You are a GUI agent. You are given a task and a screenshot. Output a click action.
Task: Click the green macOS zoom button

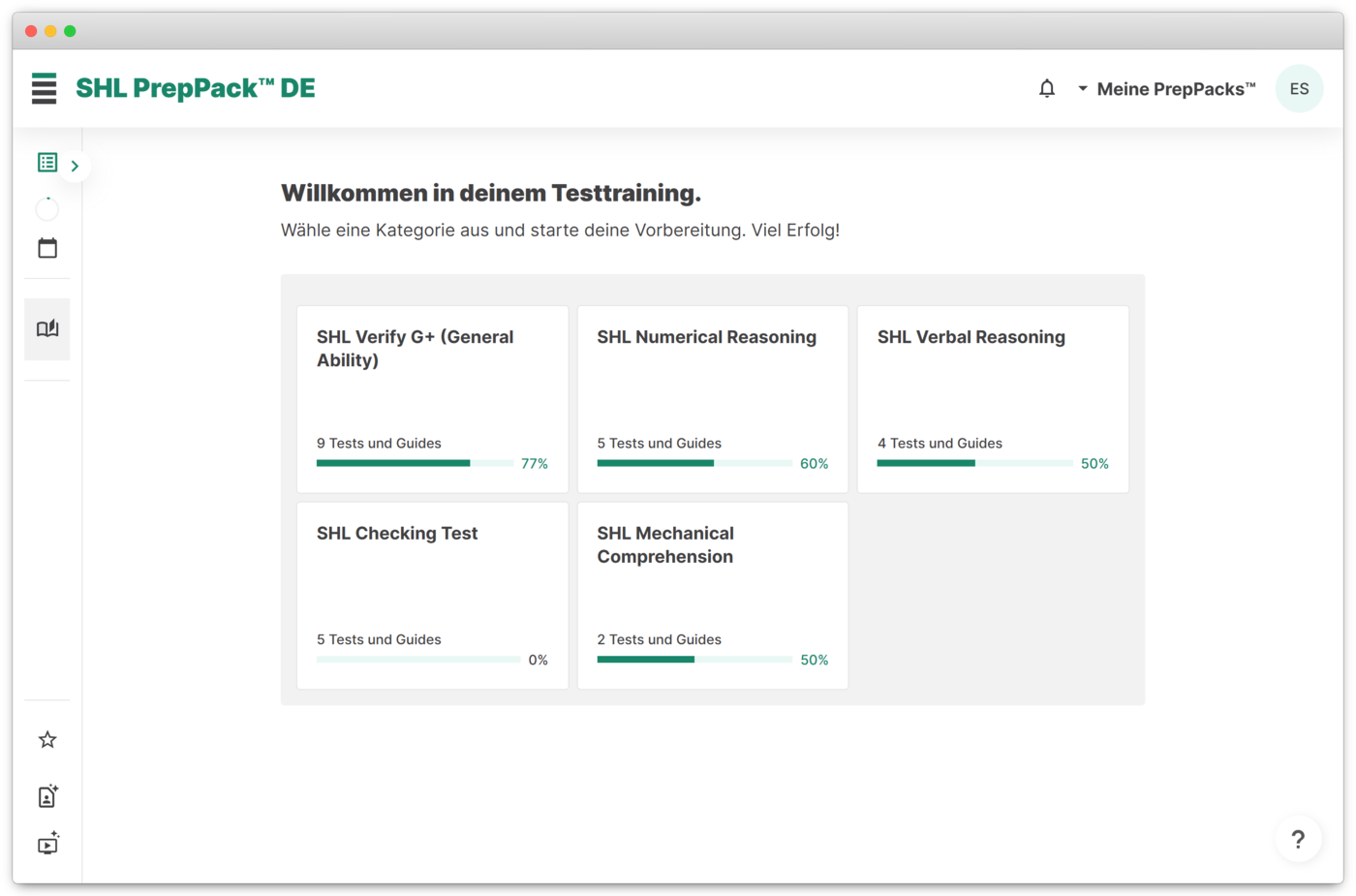tap(70, 31)
